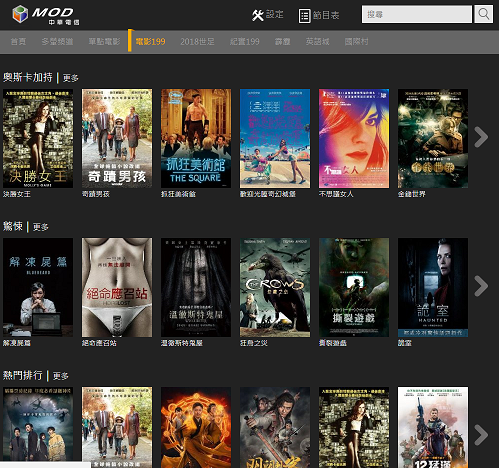
Task: Open 奇蹟男孩 poster in 熱門排行 row
Action: click(117, 427)
